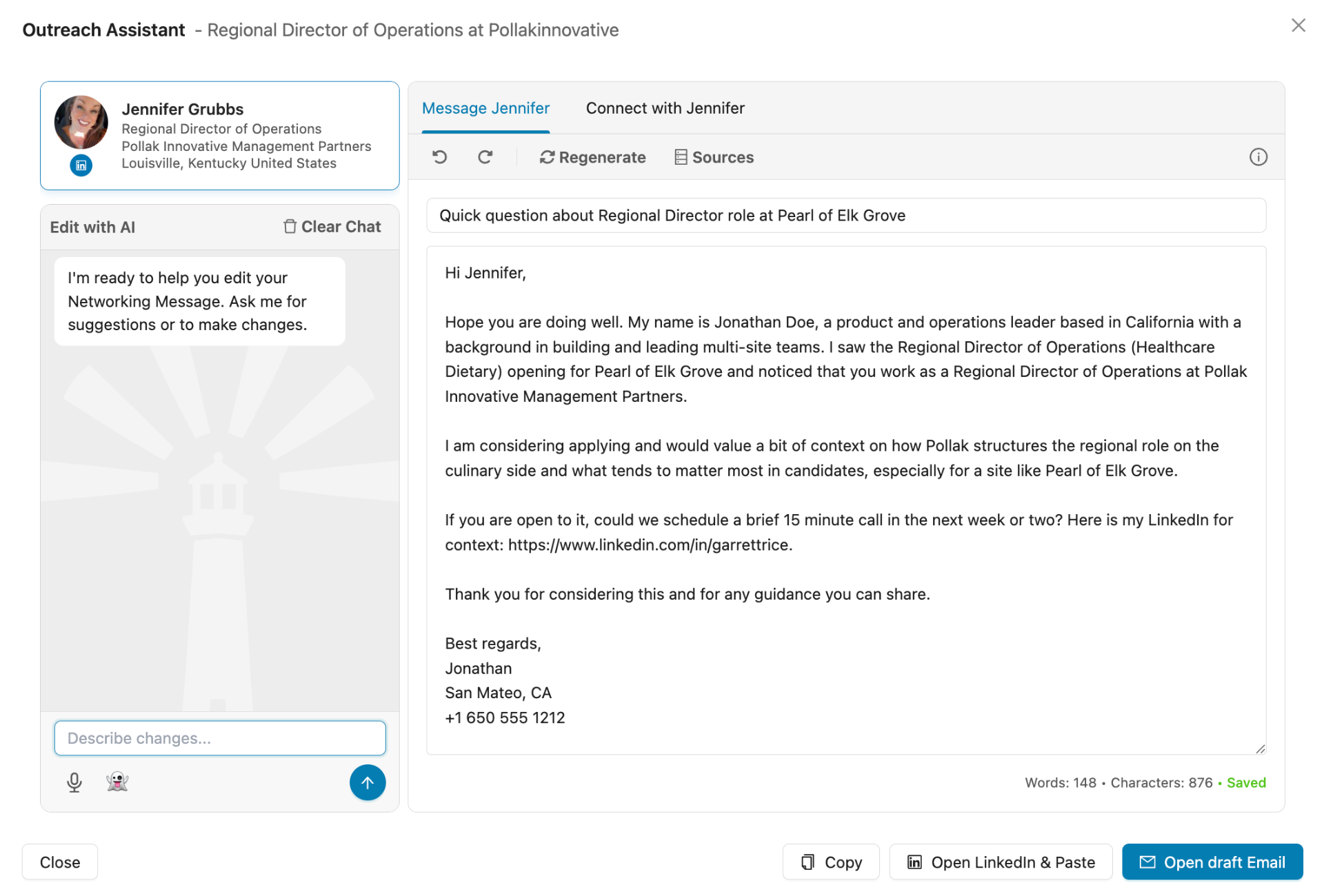Click the microphone voice input icon
This screenshot has height=896, width=1324.
tap(74, 782)
